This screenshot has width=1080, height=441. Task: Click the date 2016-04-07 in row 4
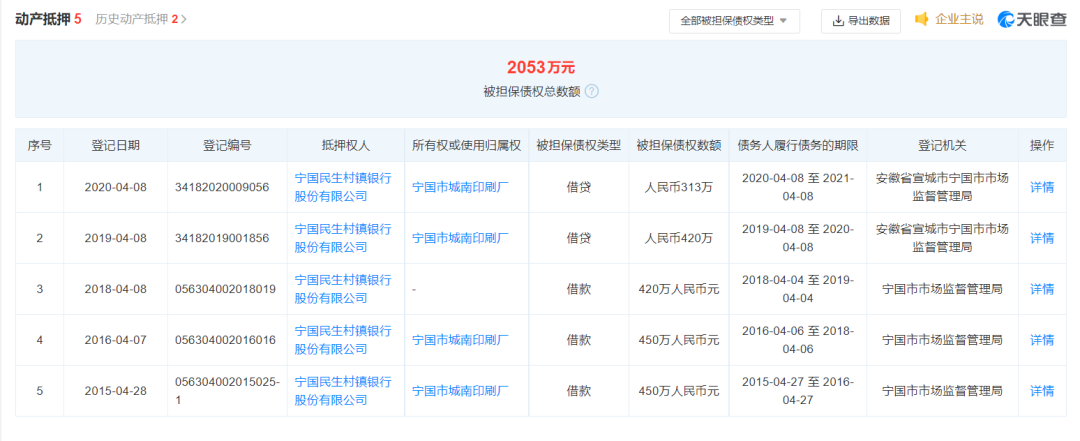[116, 340]
